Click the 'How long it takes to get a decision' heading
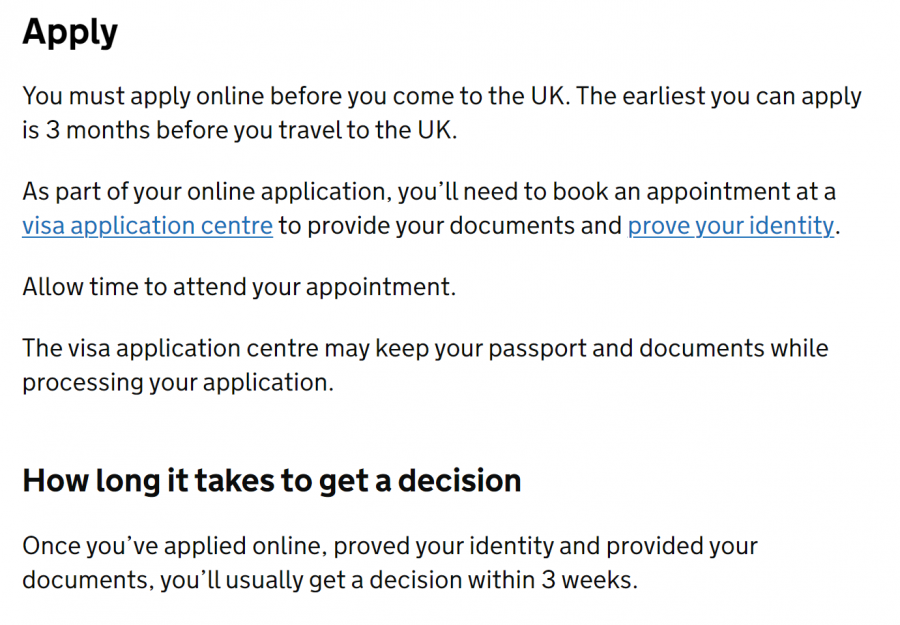Screen dimensions: 900x625 [x=271, y=481]
